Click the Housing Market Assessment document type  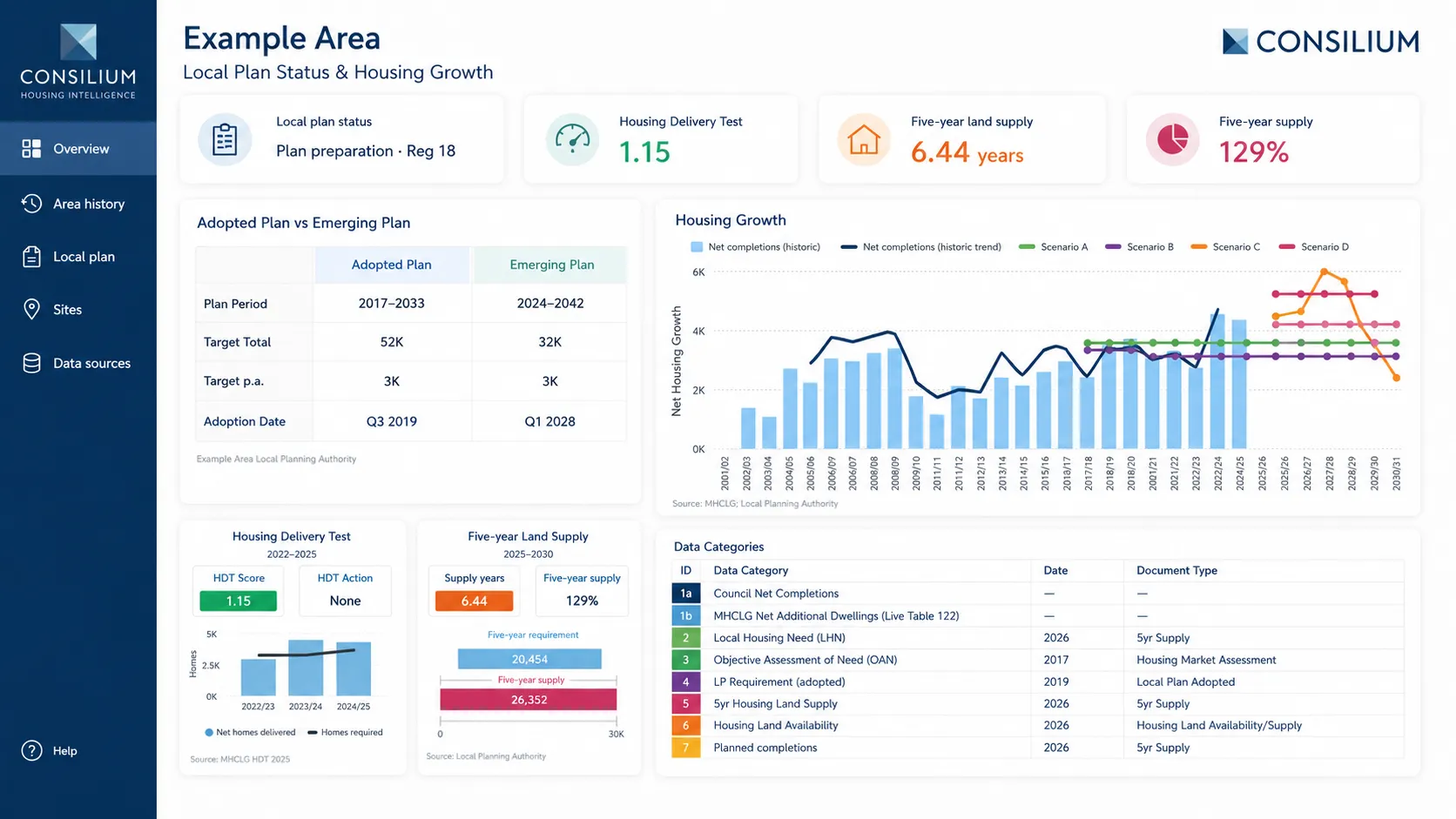[1206, 660]
